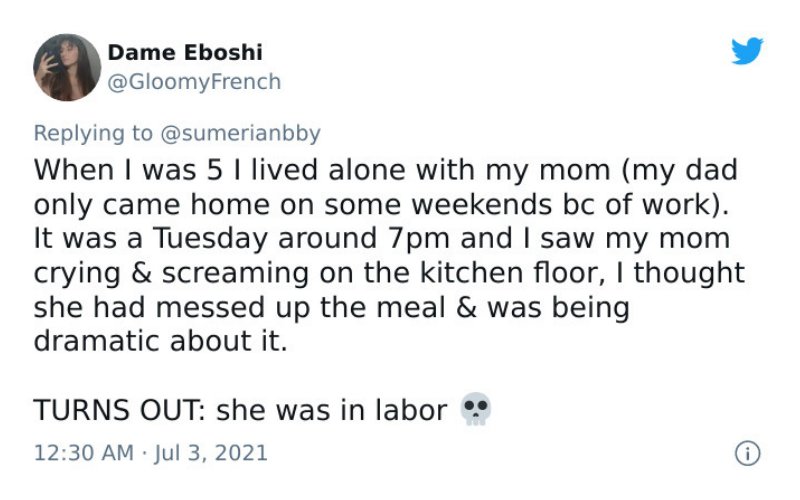The height and width of the screenshot is (500, 800).
Task: Click the word 'Tuesday' in the tweet
Action: [x=210, y=239]
